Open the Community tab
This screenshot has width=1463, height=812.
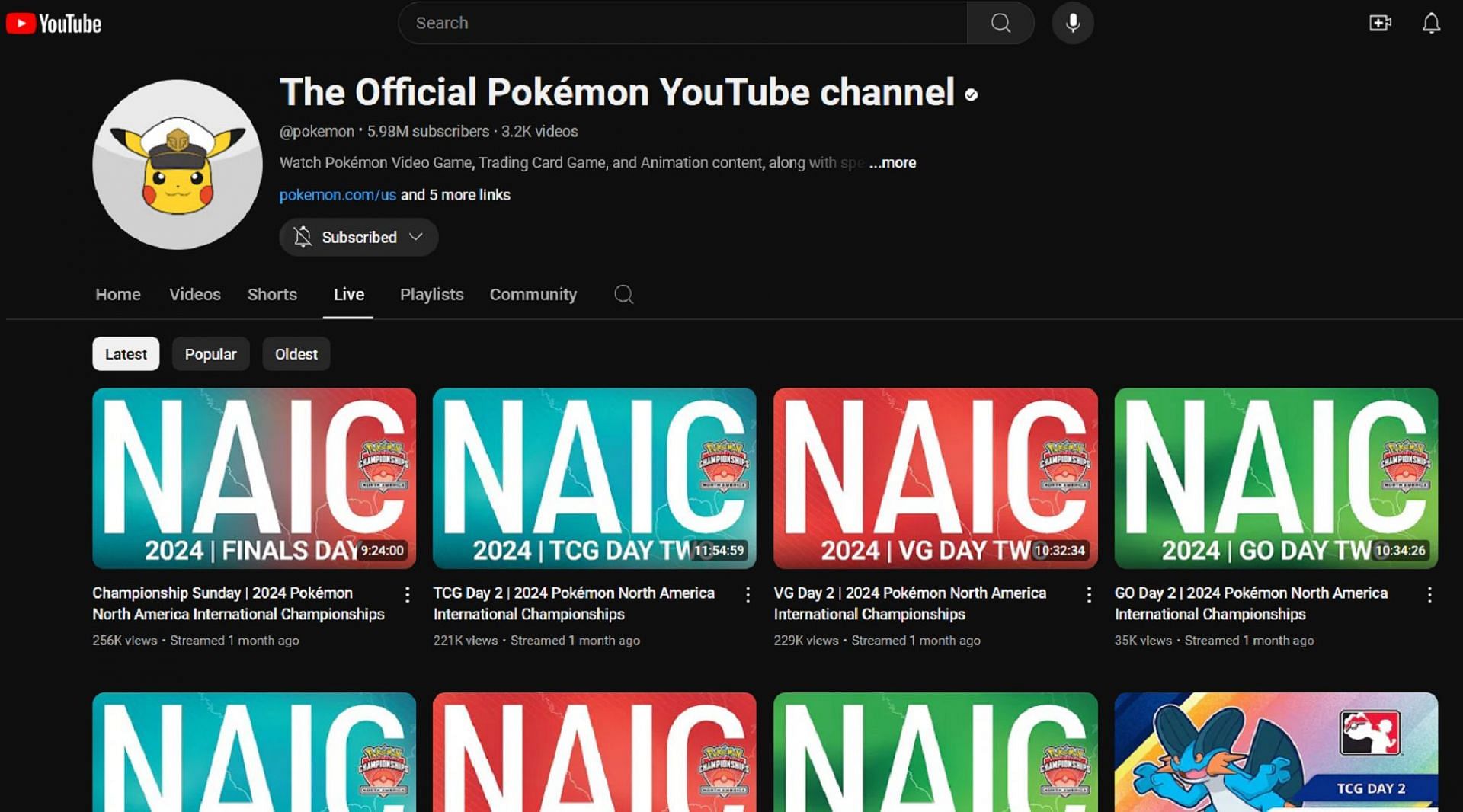[533, 294]
